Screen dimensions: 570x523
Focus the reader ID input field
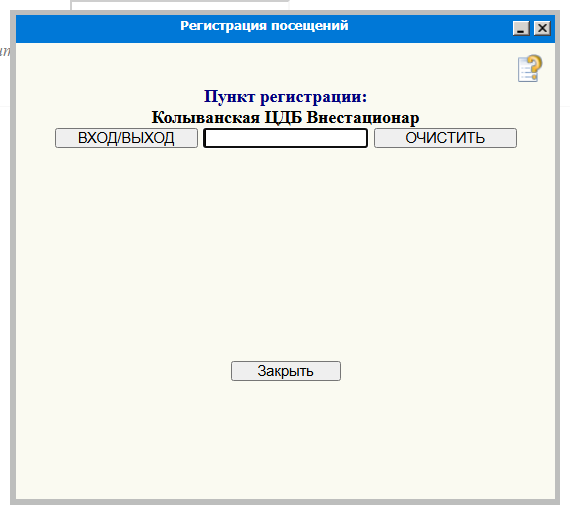pos(285,138)
